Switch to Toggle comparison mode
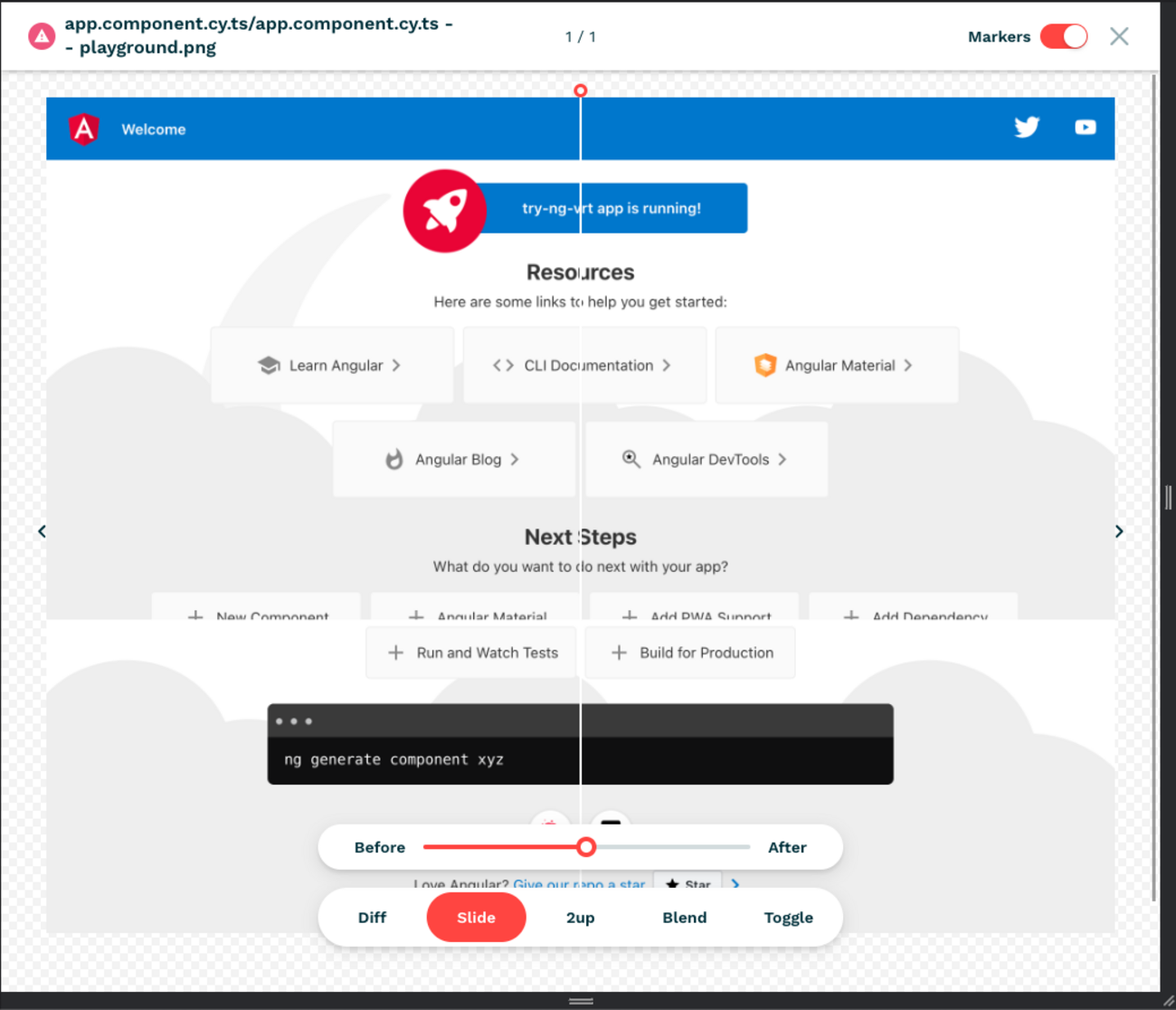 pos(789,918)
